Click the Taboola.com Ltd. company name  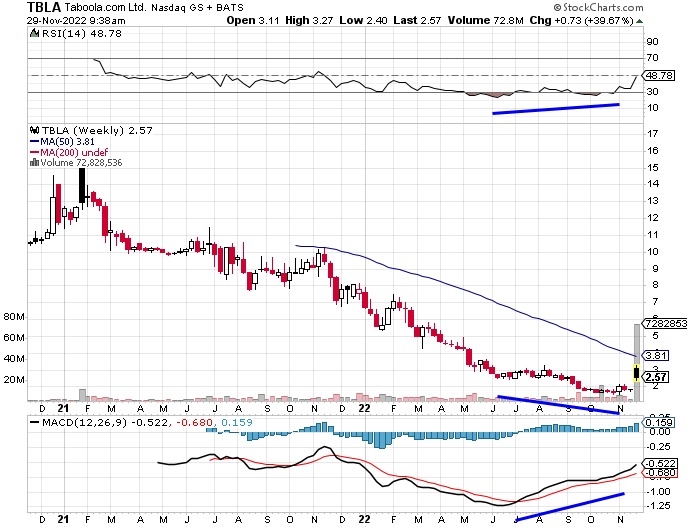[106, 7]
